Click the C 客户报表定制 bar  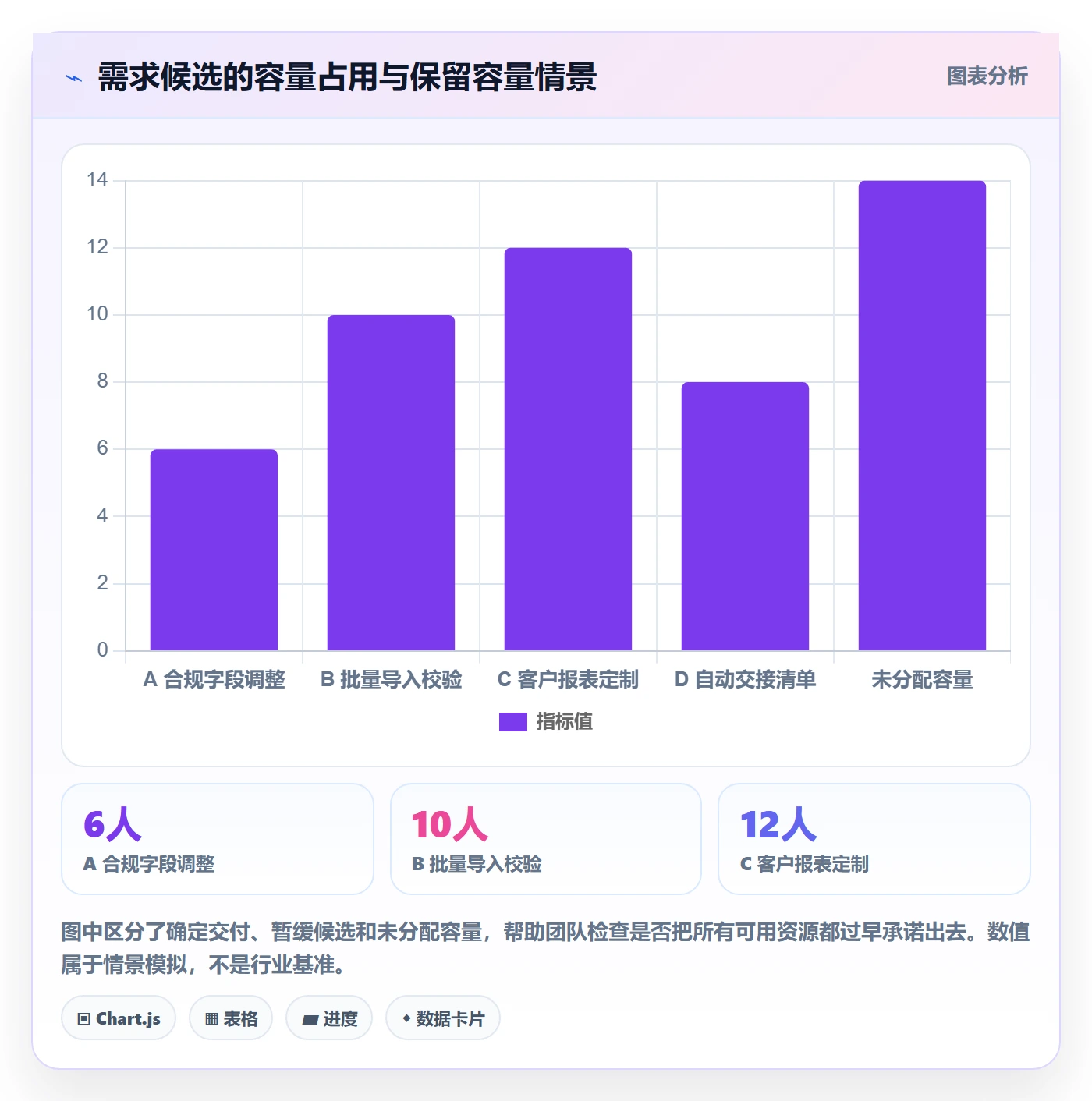(x=568, y=449)
